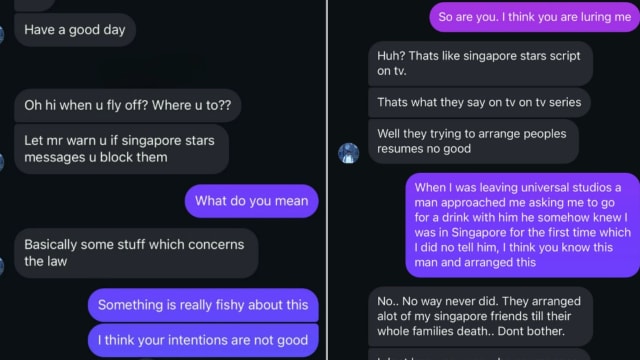This screenshot has height=360, width=640.
Task: Select 'Huh? Thats like singapore stars script' message
Action: (480, 63)
